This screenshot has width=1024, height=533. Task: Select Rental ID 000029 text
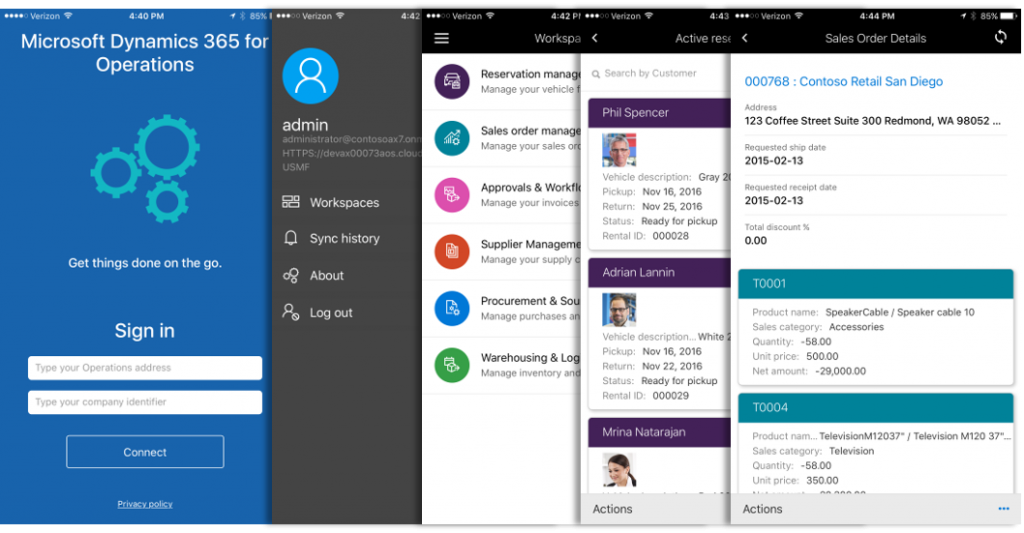tap(671, 396)
